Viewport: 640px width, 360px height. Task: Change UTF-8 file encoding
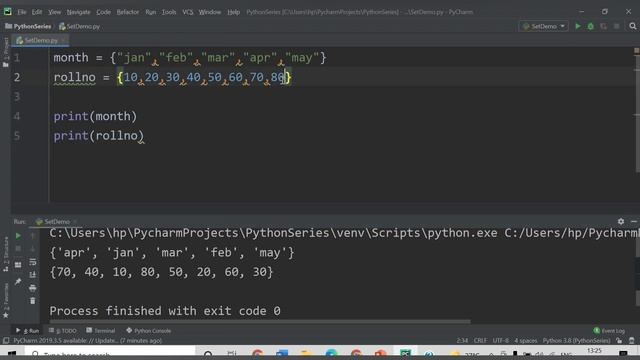pos(500,340)
